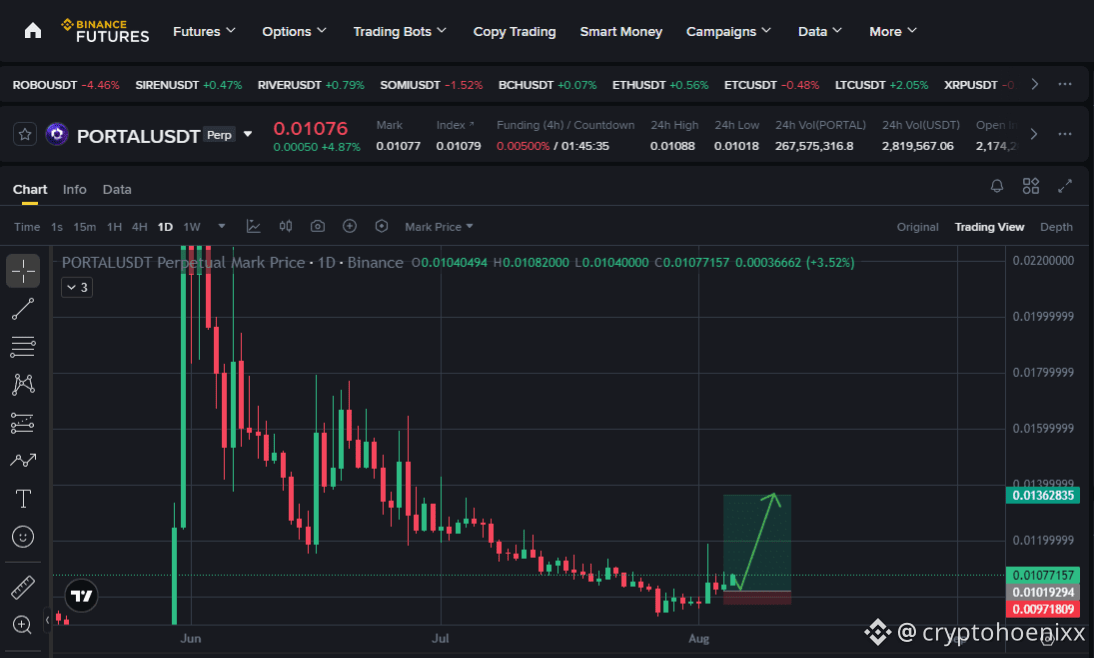
Task: Select the horizontal lines Fibonacci tool
Action: pos(23,347)
